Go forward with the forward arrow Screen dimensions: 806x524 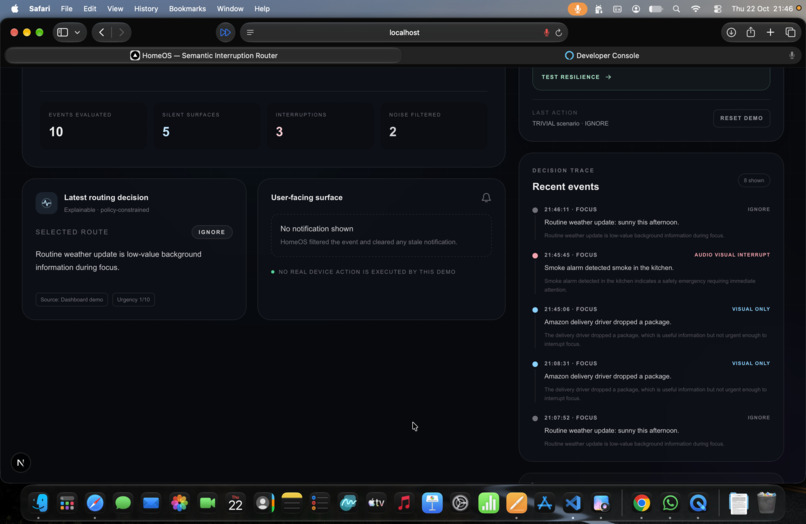[x=121, y=32]
